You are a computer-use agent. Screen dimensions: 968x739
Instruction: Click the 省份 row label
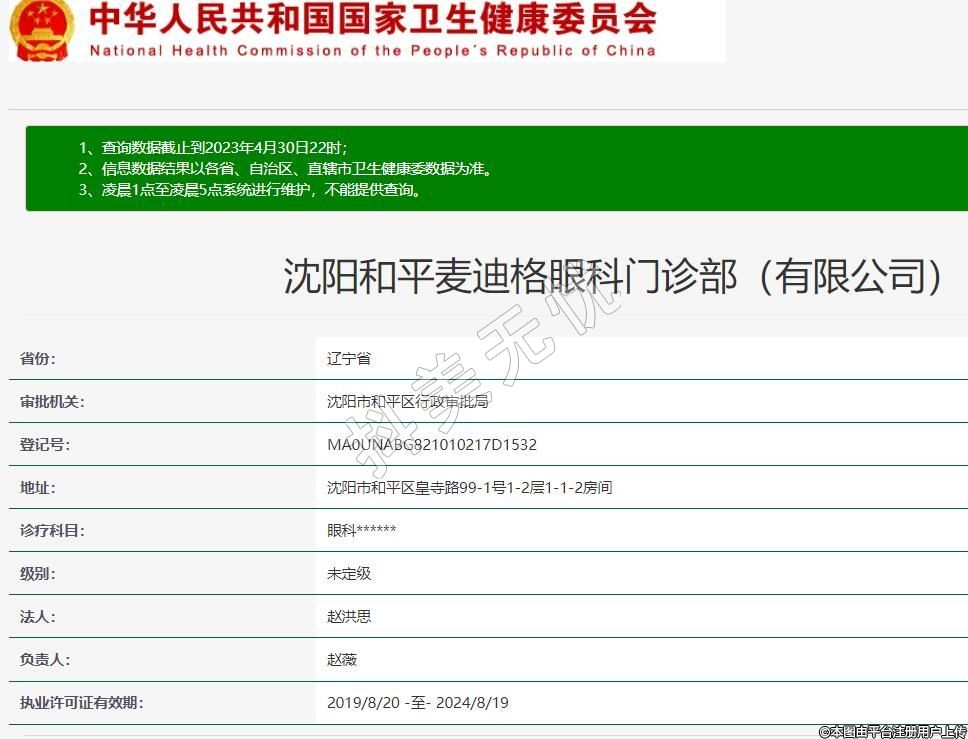38,359
